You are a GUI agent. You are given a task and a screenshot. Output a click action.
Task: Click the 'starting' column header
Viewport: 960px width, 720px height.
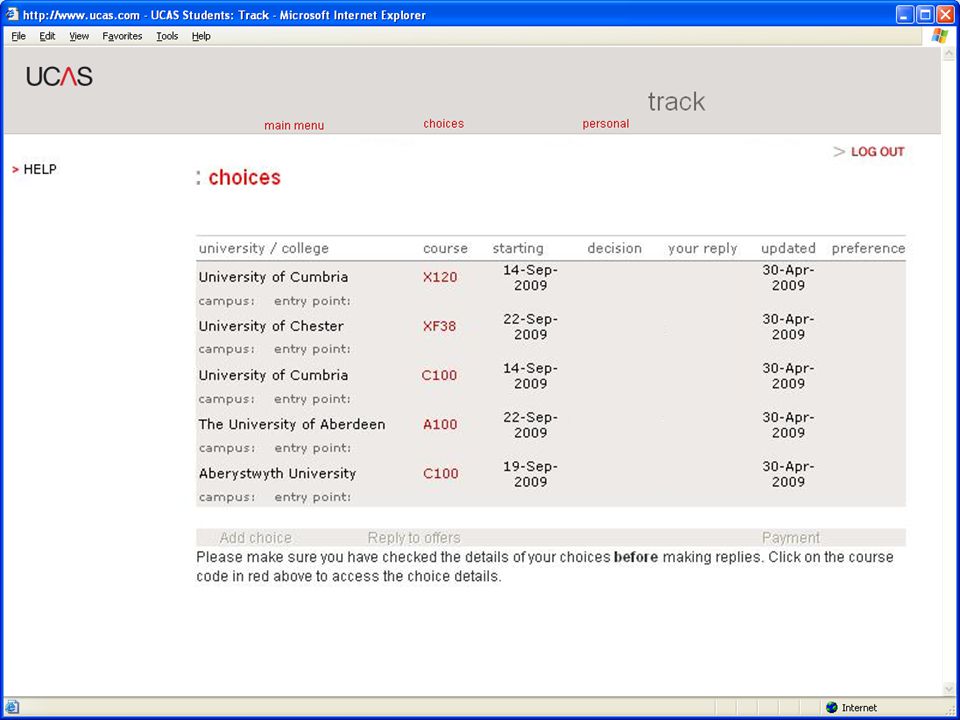click(x=518, y=249)
